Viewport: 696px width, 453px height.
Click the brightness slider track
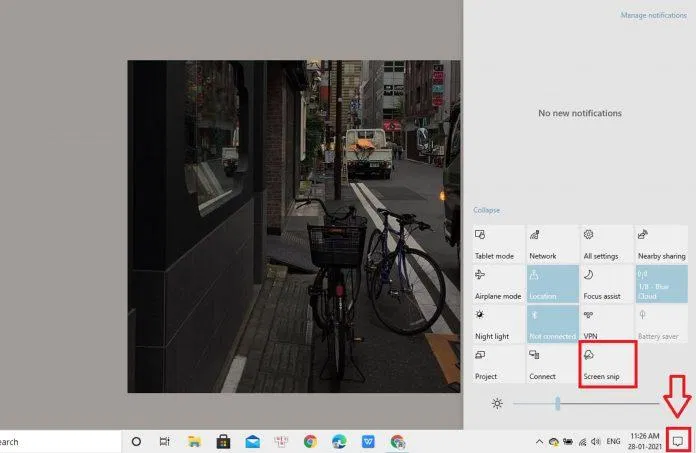(x=600, y=403)
